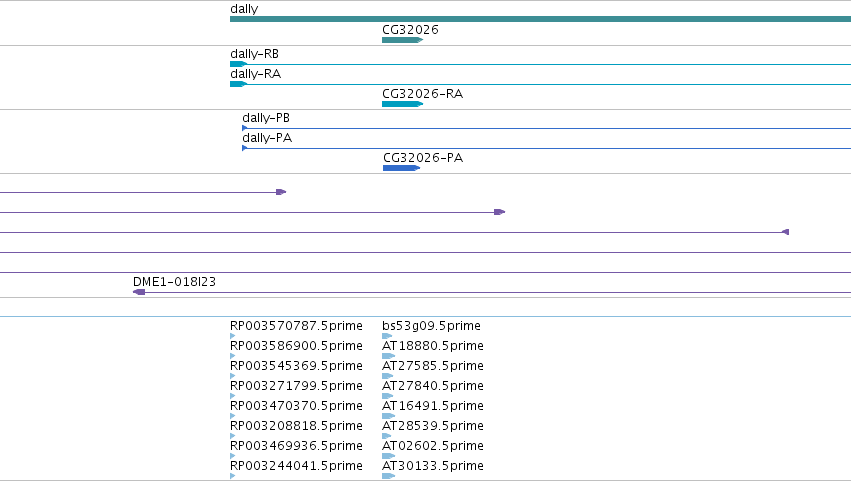Image resolution: width=851 pixels, height=481 pixels.
Task: Select the RP003586900.5prime EST marker
Action: point(233,356)
